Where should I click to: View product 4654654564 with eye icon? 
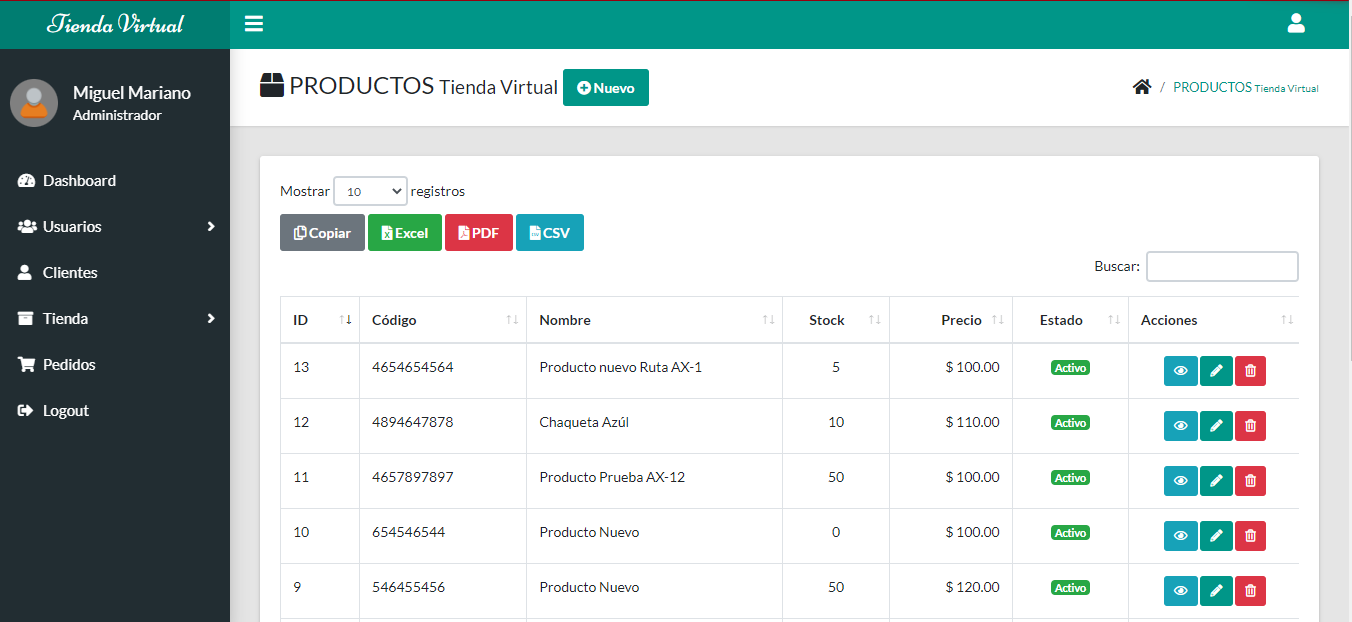[1180, 371]
